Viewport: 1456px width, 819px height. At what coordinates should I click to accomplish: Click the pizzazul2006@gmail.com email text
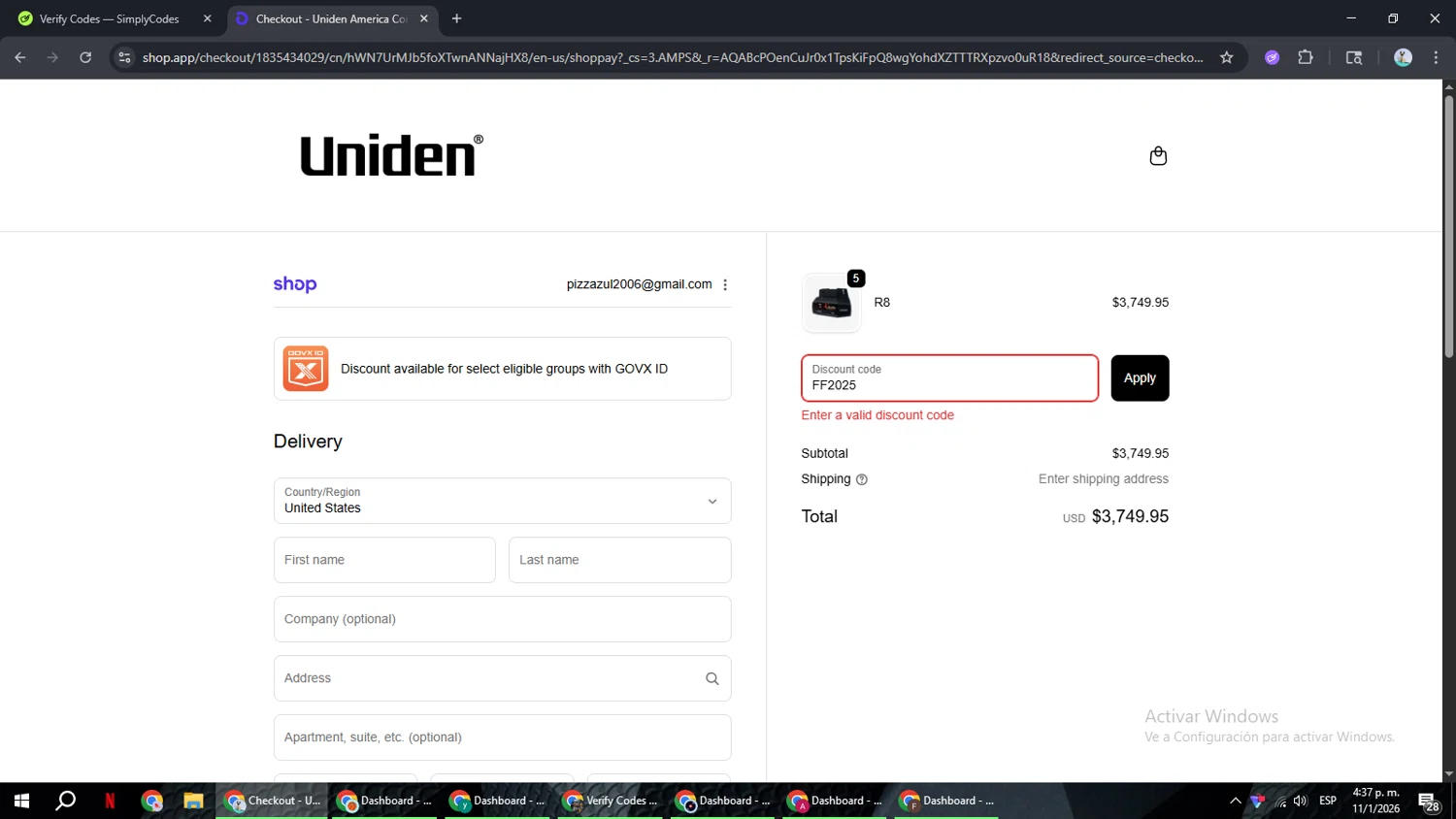639,284
